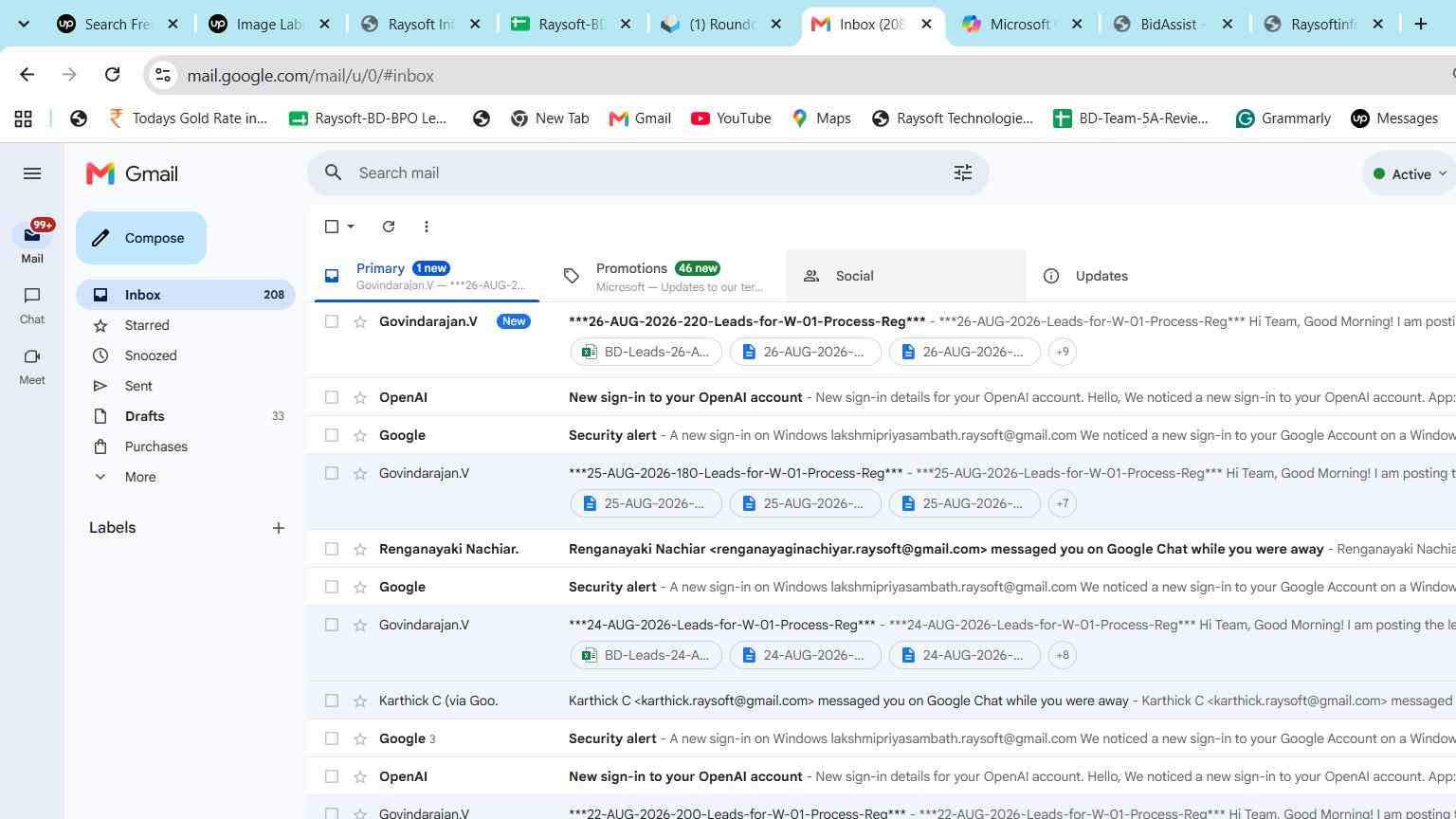
Task: Open the Chat sidebar icon
Action: pos(32,306)
